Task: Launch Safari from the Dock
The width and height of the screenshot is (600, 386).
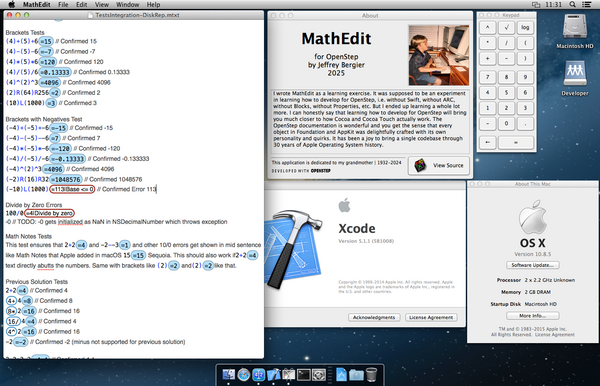Action: pyautogui.click(x=244, y=375)
